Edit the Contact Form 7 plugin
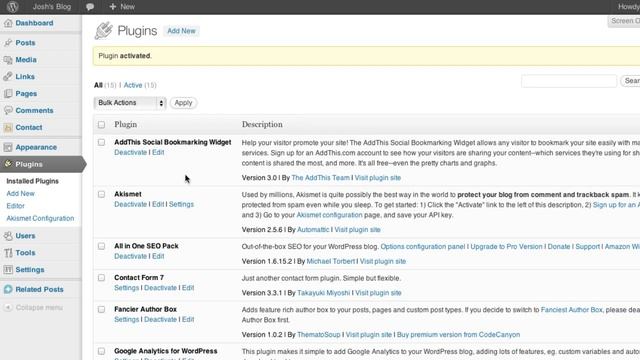640x360 pixels. tap(188, 288)
